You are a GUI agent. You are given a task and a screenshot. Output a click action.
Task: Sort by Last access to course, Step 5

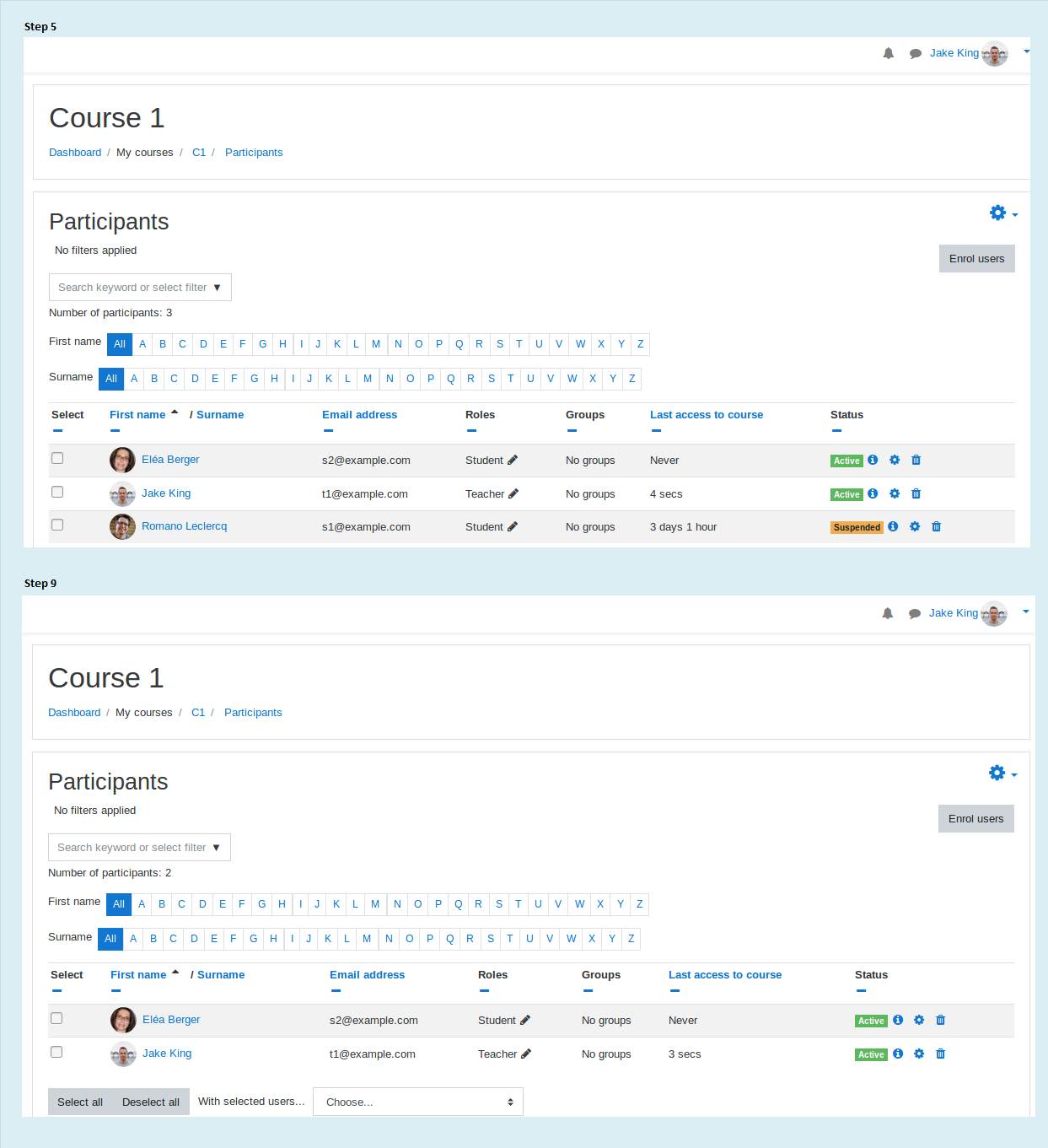[707, 415]
